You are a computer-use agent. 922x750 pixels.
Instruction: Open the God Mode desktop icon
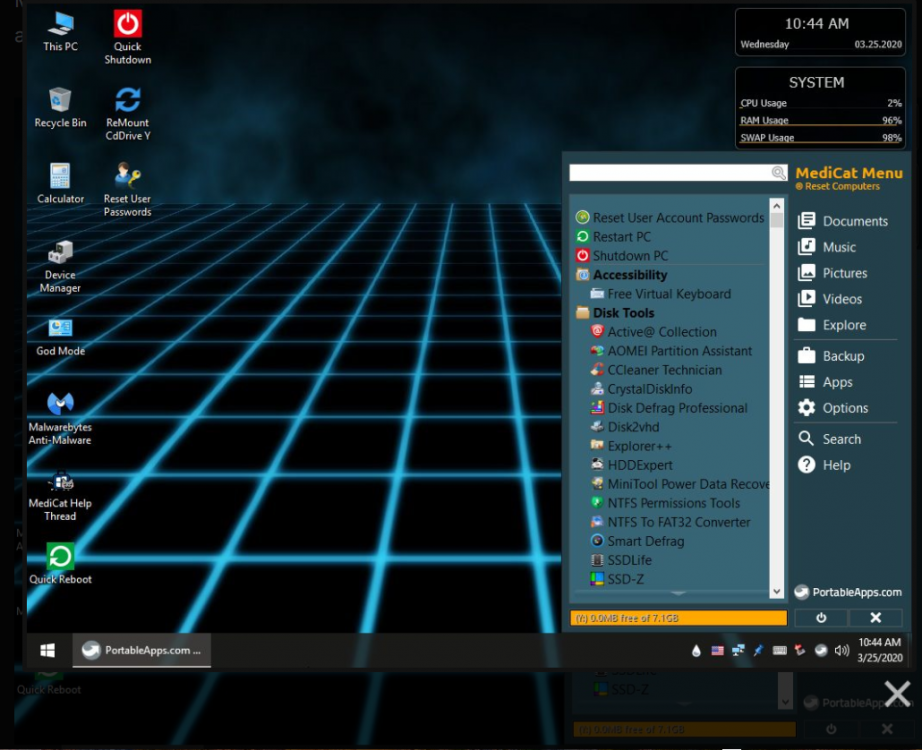tap(60, 329)
